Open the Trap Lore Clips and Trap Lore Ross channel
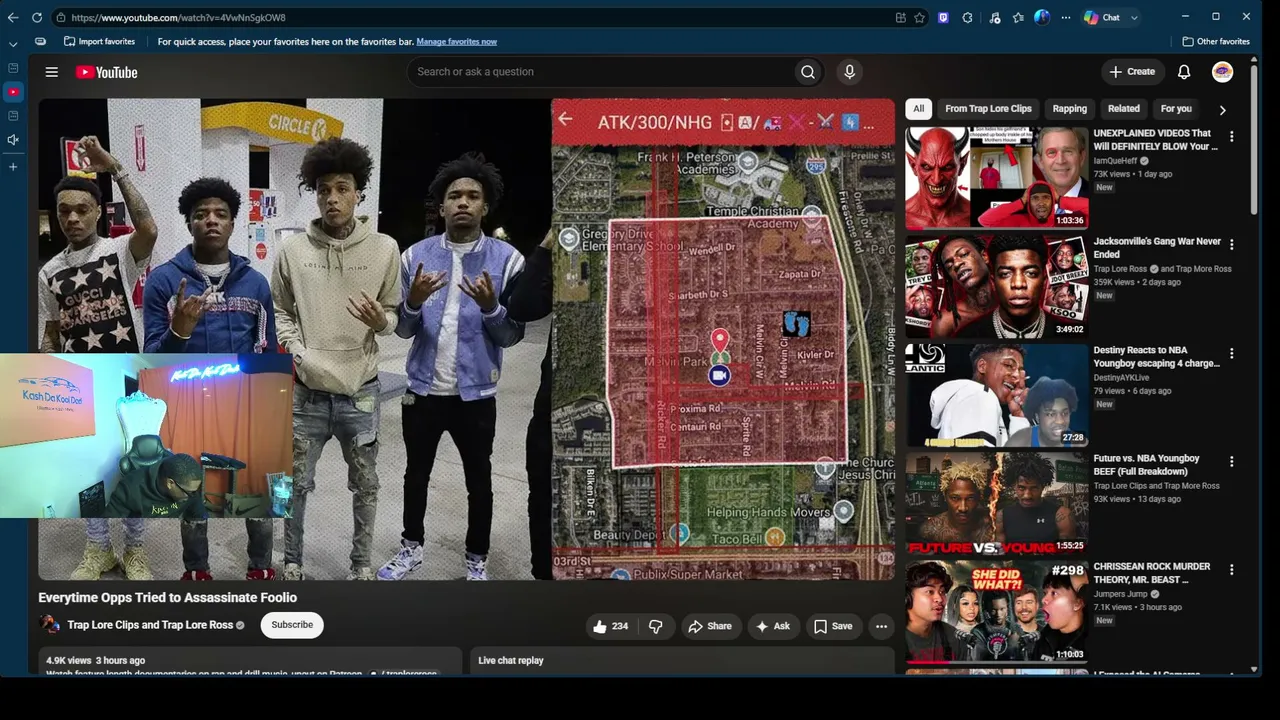This screenshot has height=720, width=1280. tap(150, 625)
